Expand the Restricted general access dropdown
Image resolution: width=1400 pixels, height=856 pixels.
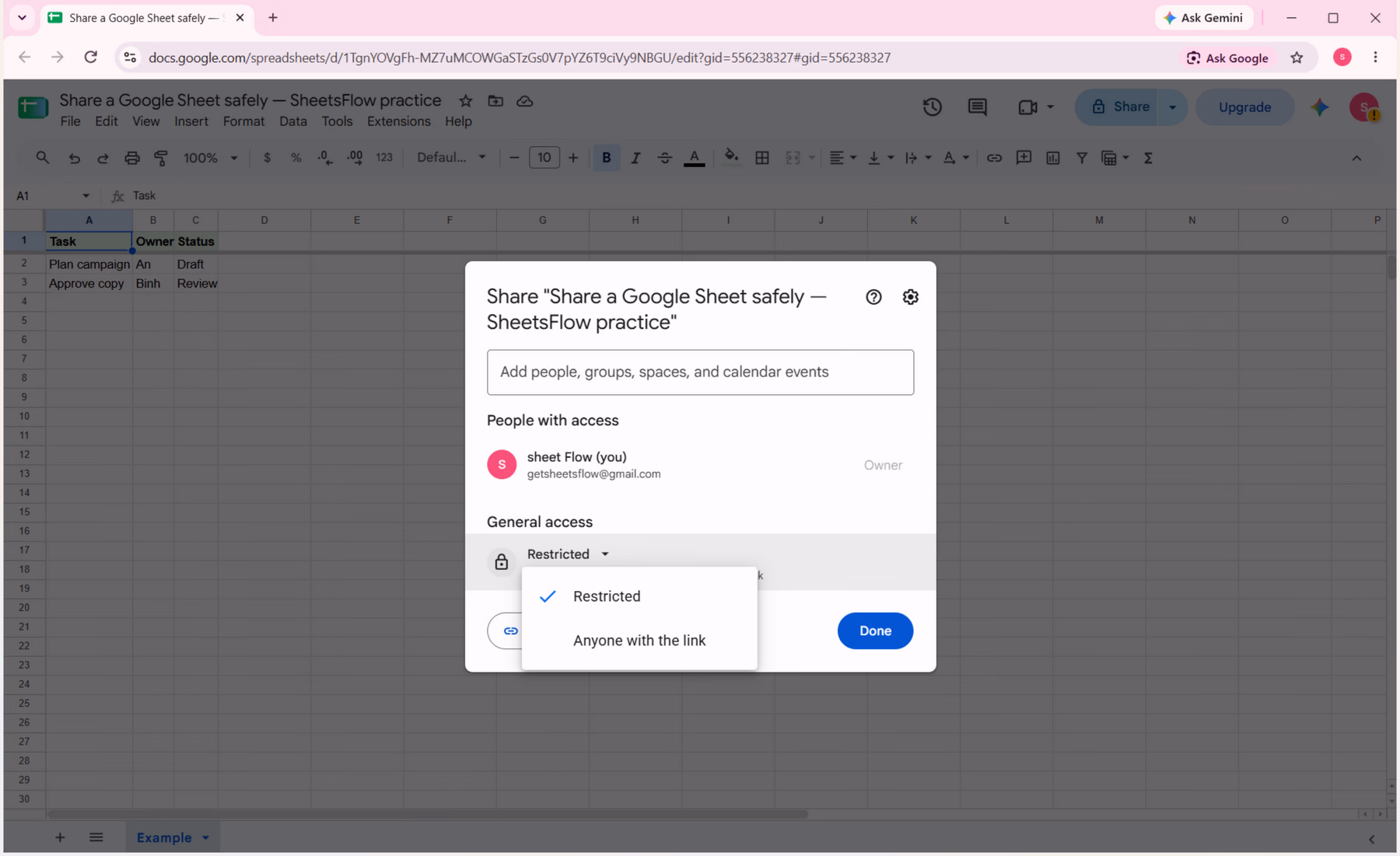click(568, 554)
